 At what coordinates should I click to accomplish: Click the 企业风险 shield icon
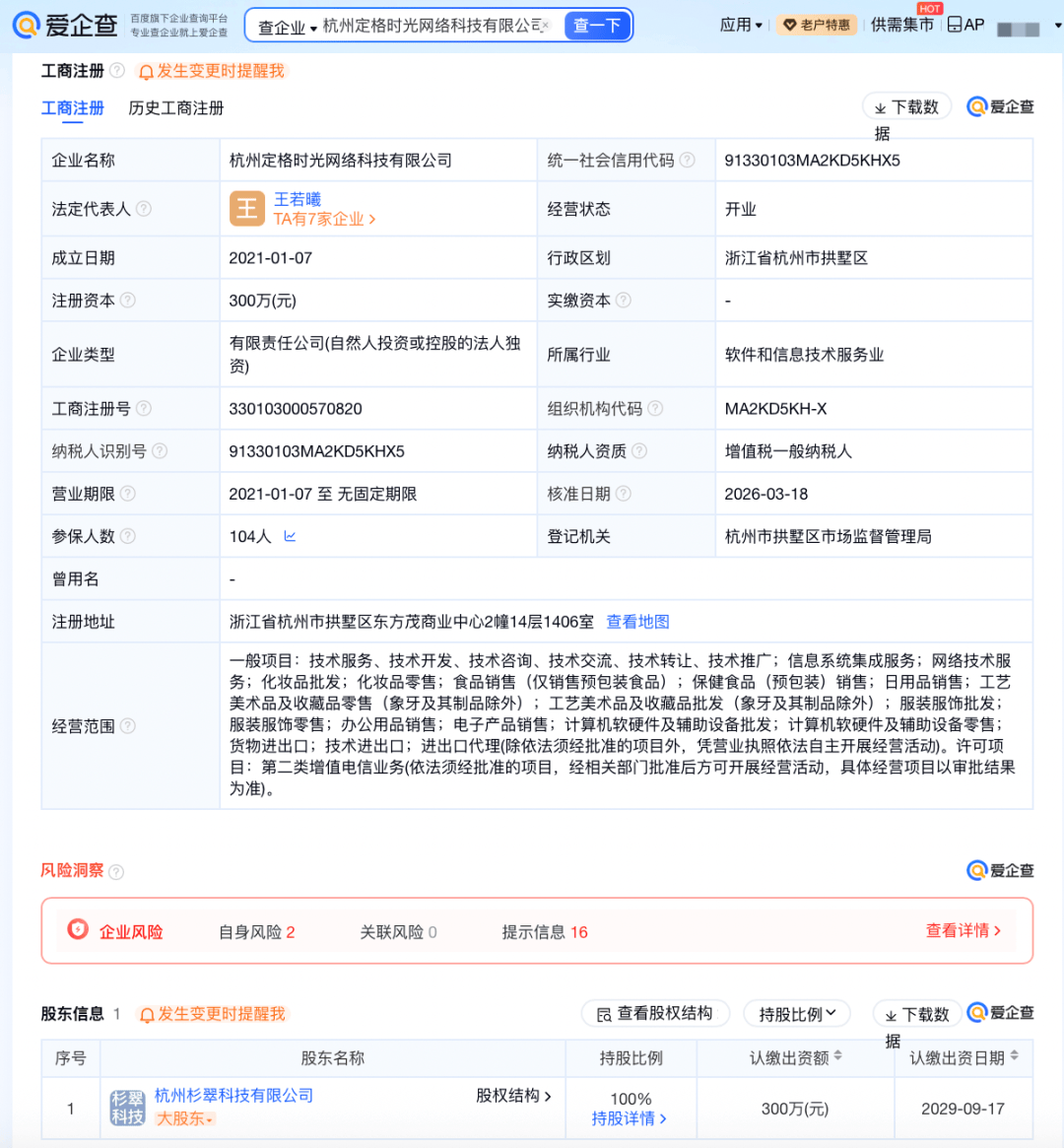[x=78, y=929]
